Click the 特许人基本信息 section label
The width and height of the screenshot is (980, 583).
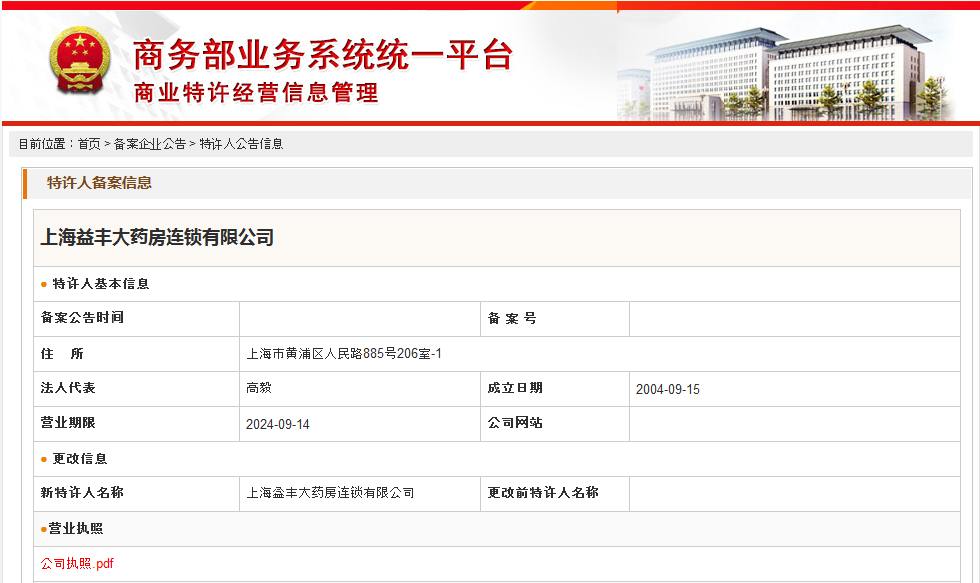(101, 284)
